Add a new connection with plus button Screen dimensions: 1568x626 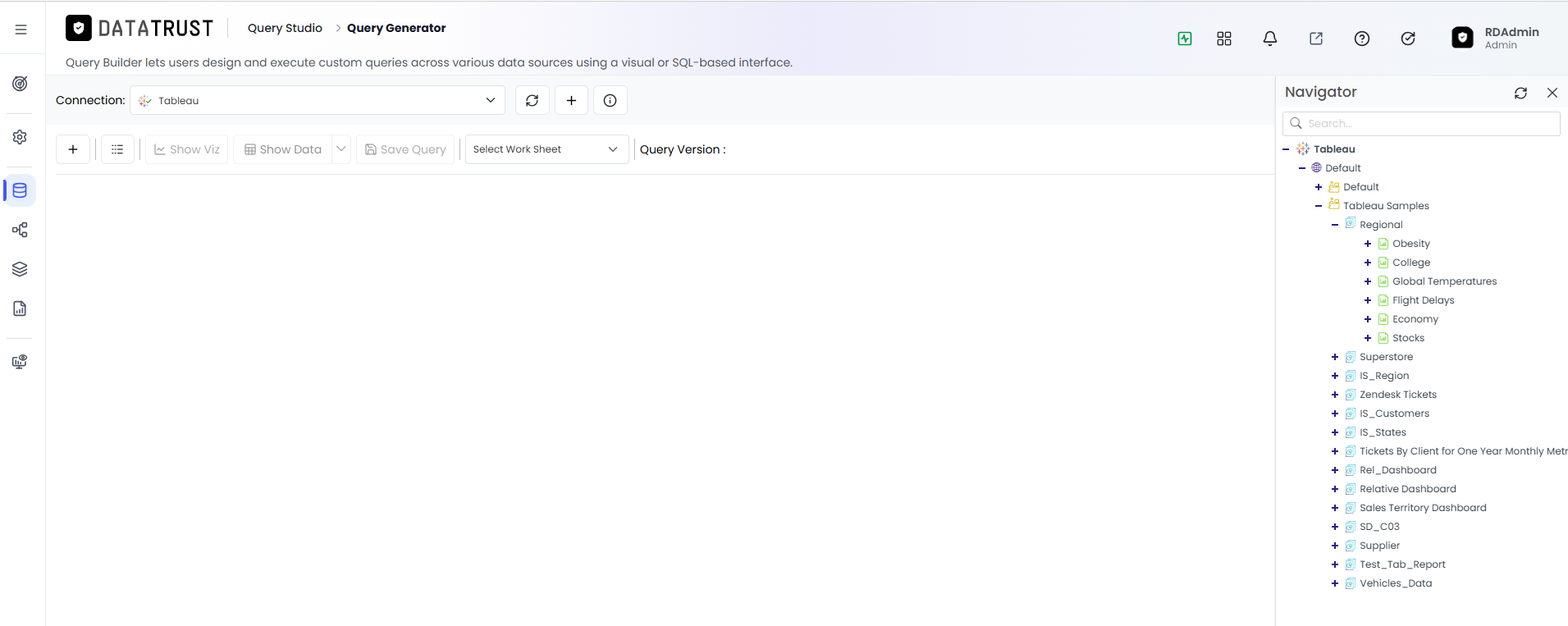[x=571, y=100]
